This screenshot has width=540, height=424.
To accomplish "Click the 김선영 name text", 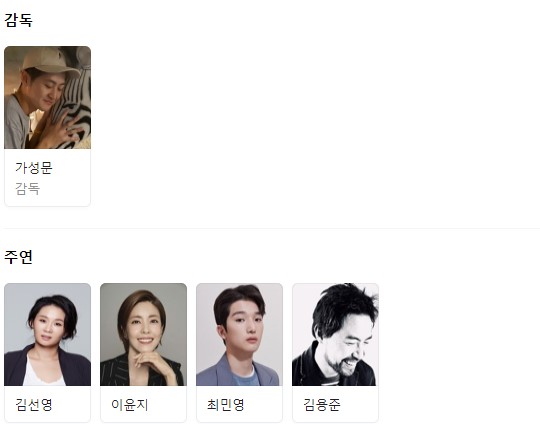I will 34,405.
